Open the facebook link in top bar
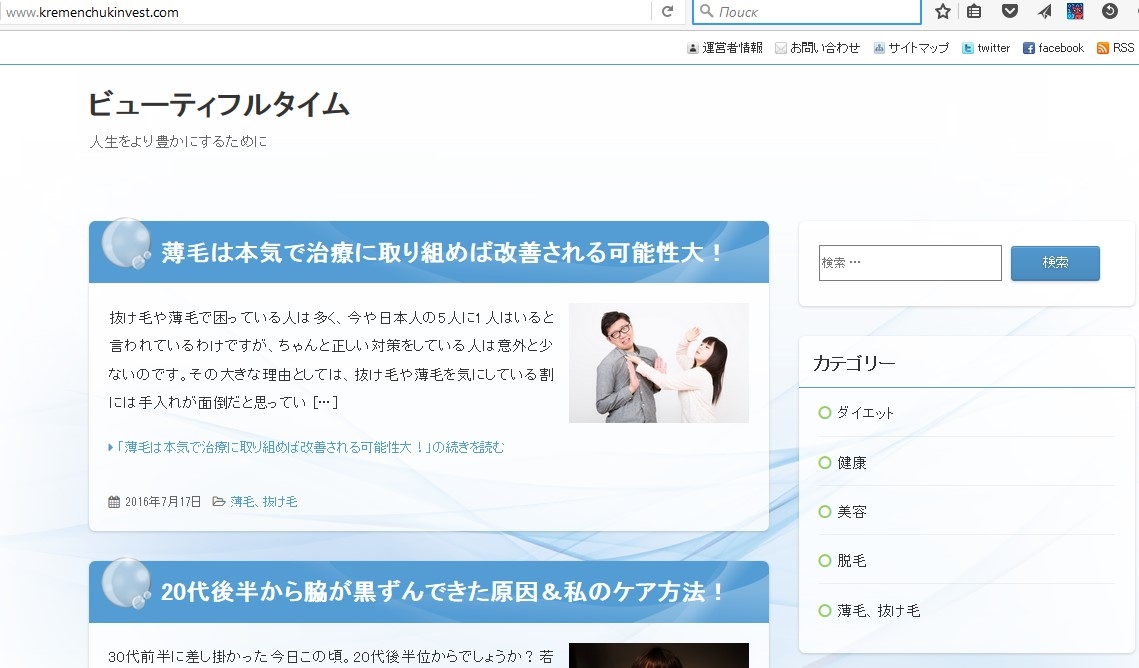 tap(1053, 48)
